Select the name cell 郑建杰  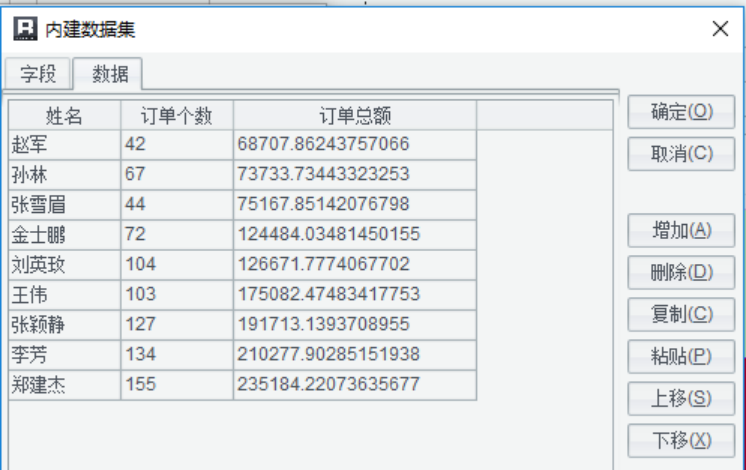(64, 384)
